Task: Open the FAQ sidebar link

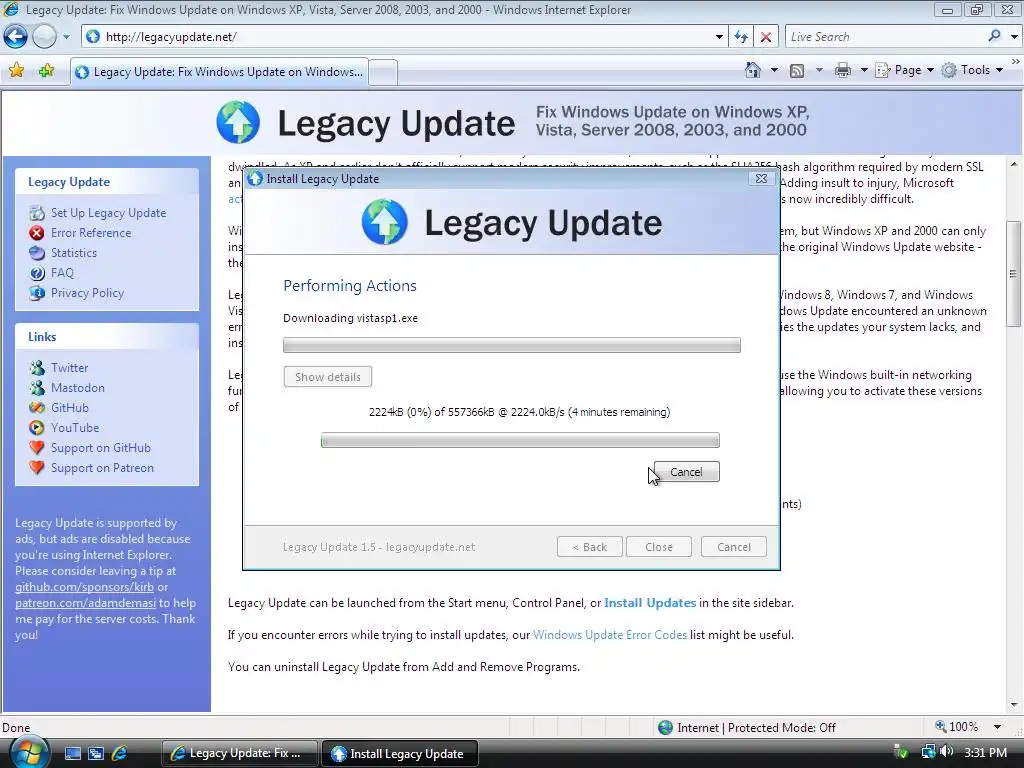Action: coord(62,273)
